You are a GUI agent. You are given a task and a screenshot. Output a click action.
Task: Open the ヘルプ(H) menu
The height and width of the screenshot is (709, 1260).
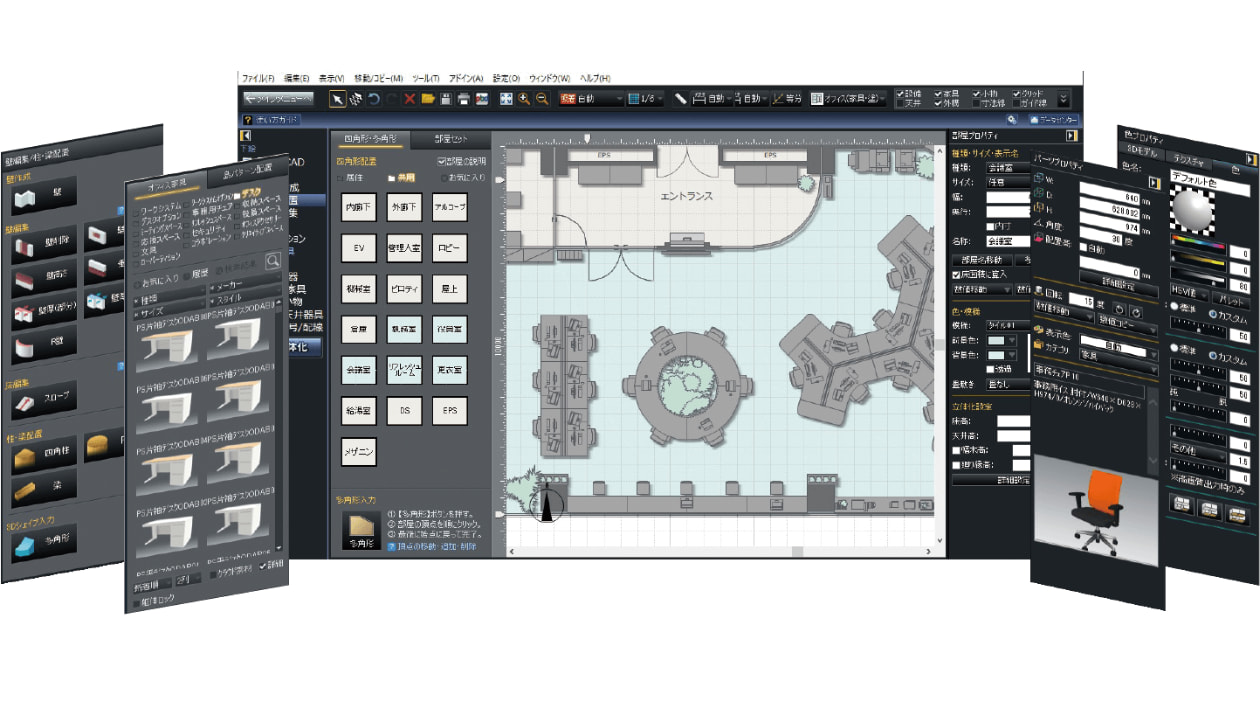pyautogui.click(x=594, y=78)
